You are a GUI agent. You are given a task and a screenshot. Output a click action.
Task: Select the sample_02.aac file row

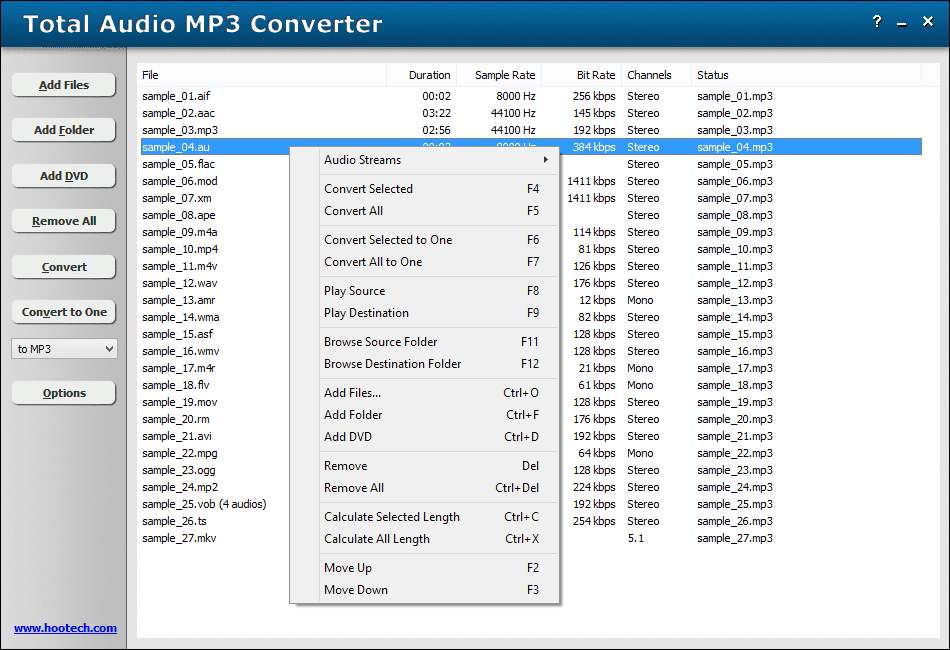[531, 113]
